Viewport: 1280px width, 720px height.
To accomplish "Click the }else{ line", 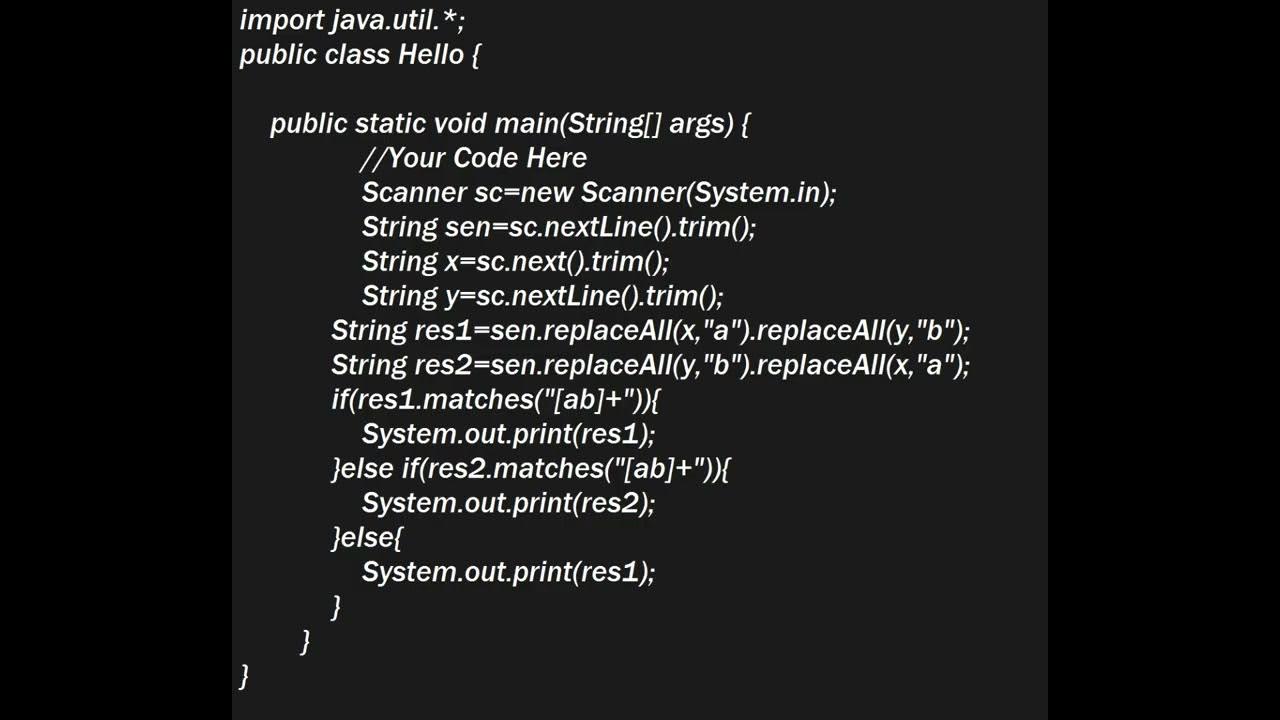I will click(x=367, y=537).
